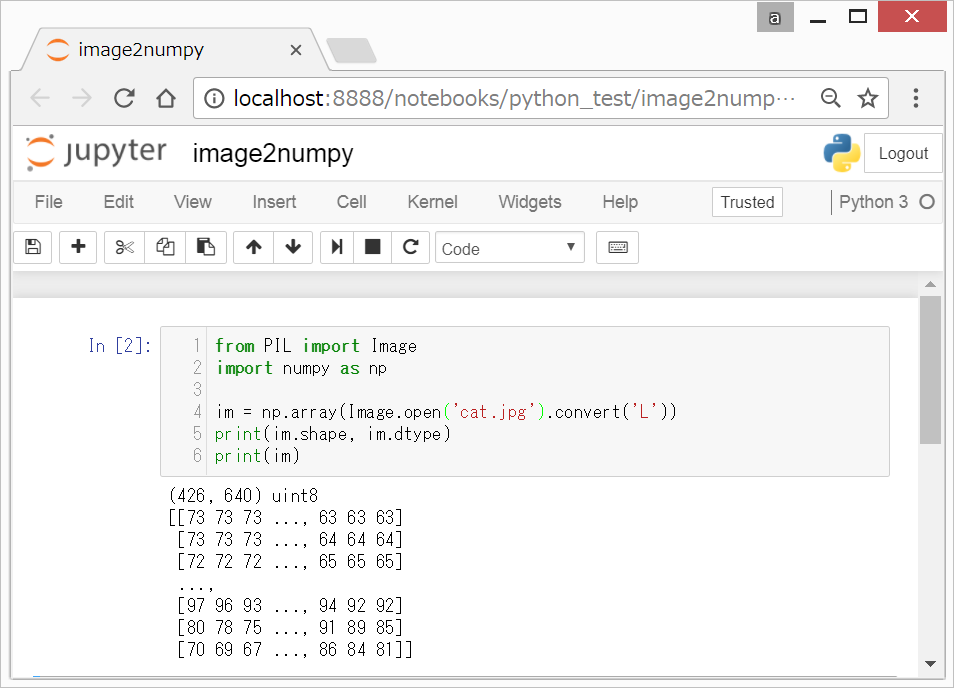The width and height of the screenshot is (954, 688).
Task: Click the vertical scrollbar down arrow
Action: pos(930,663)
